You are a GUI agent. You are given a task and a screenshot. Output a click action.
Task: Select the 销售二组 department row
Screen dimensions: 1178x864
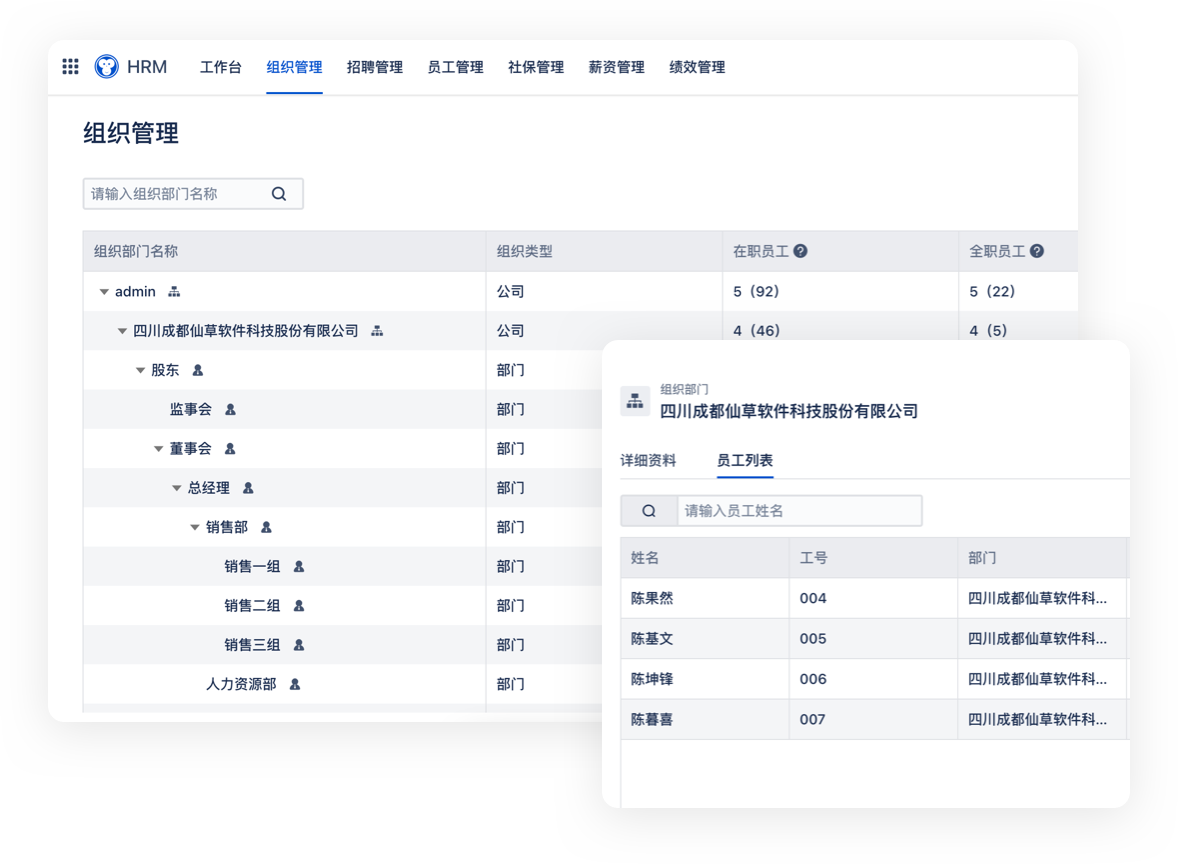coord(252,606)
